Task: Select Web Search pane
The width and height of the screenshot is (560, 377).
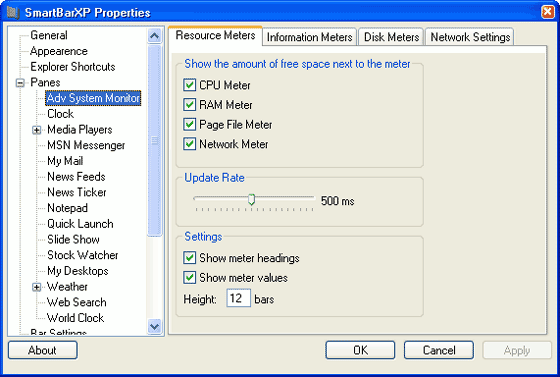Action: 77,302
